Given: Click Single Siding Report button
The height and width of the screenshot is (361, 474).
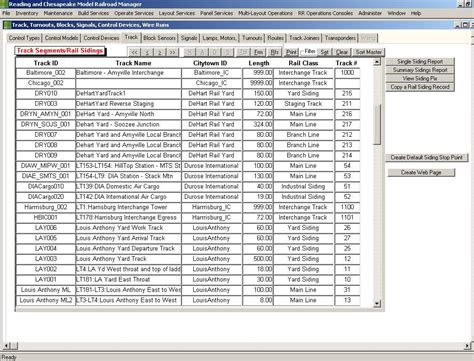Looking at the screenshot, I should [420, 61].
